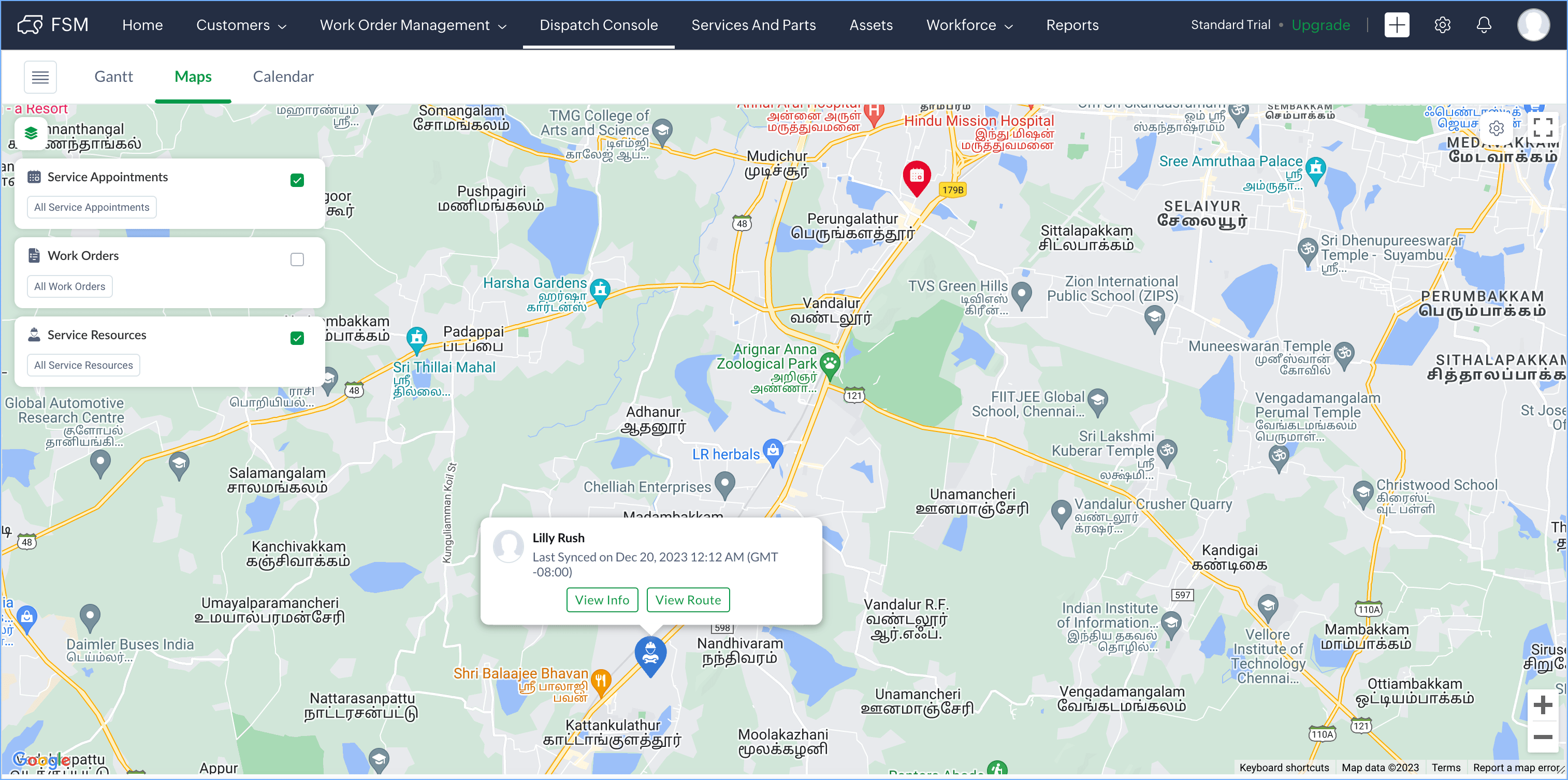
Task: Switch to the Calendar tab
Action: 283,77
